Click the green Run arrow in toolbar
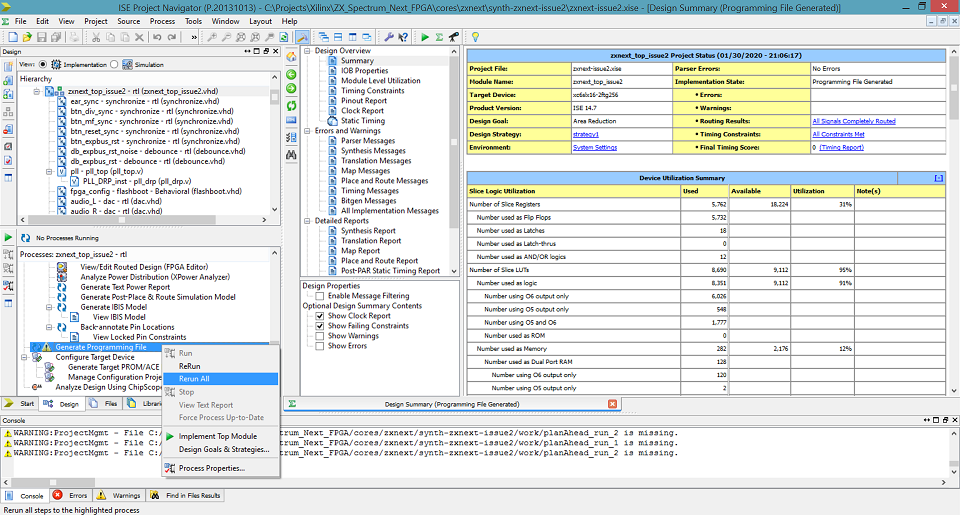 [x=425, y=37]
